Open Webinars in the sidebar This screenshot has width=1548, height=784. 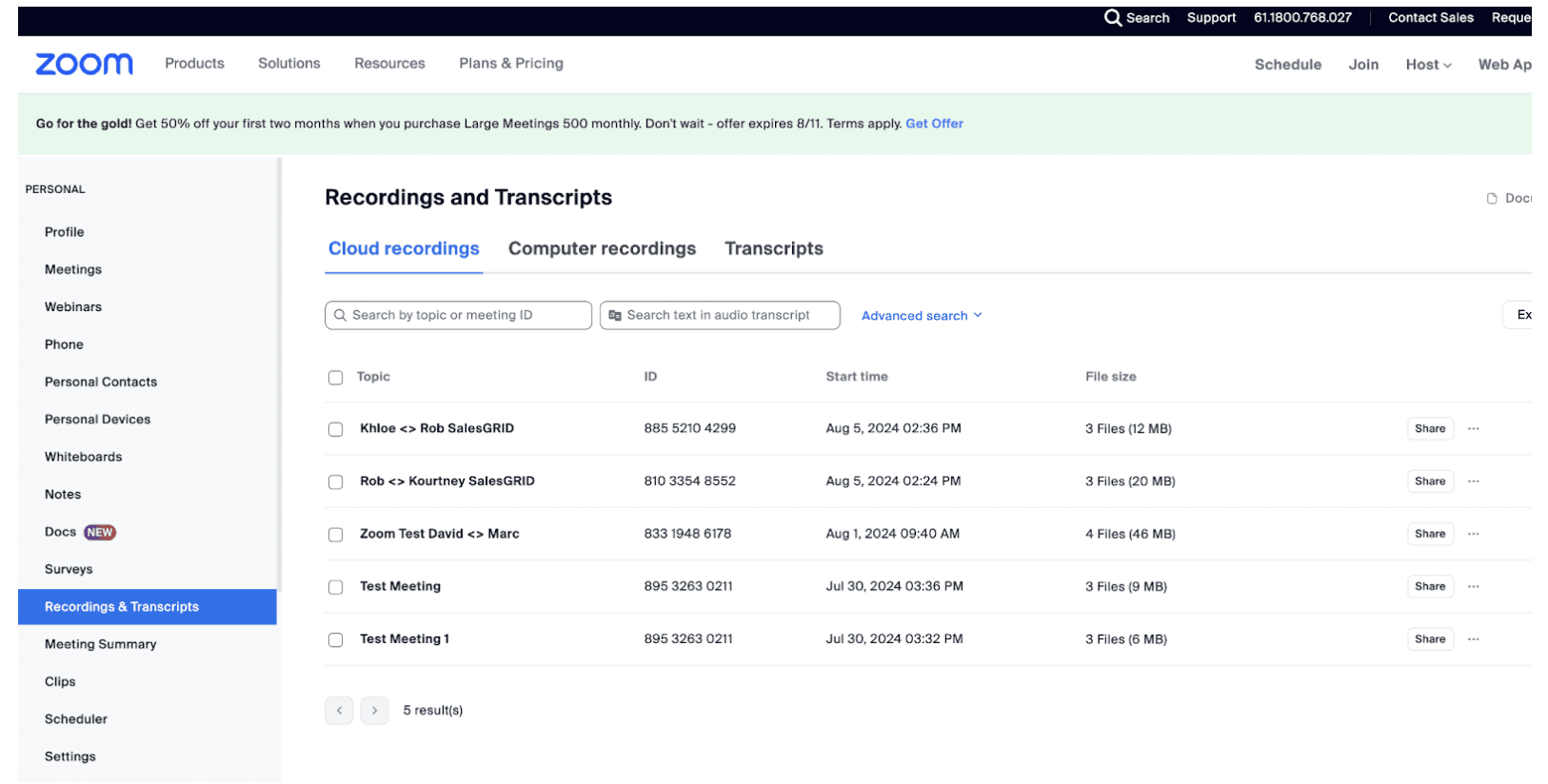click(73, 307)
